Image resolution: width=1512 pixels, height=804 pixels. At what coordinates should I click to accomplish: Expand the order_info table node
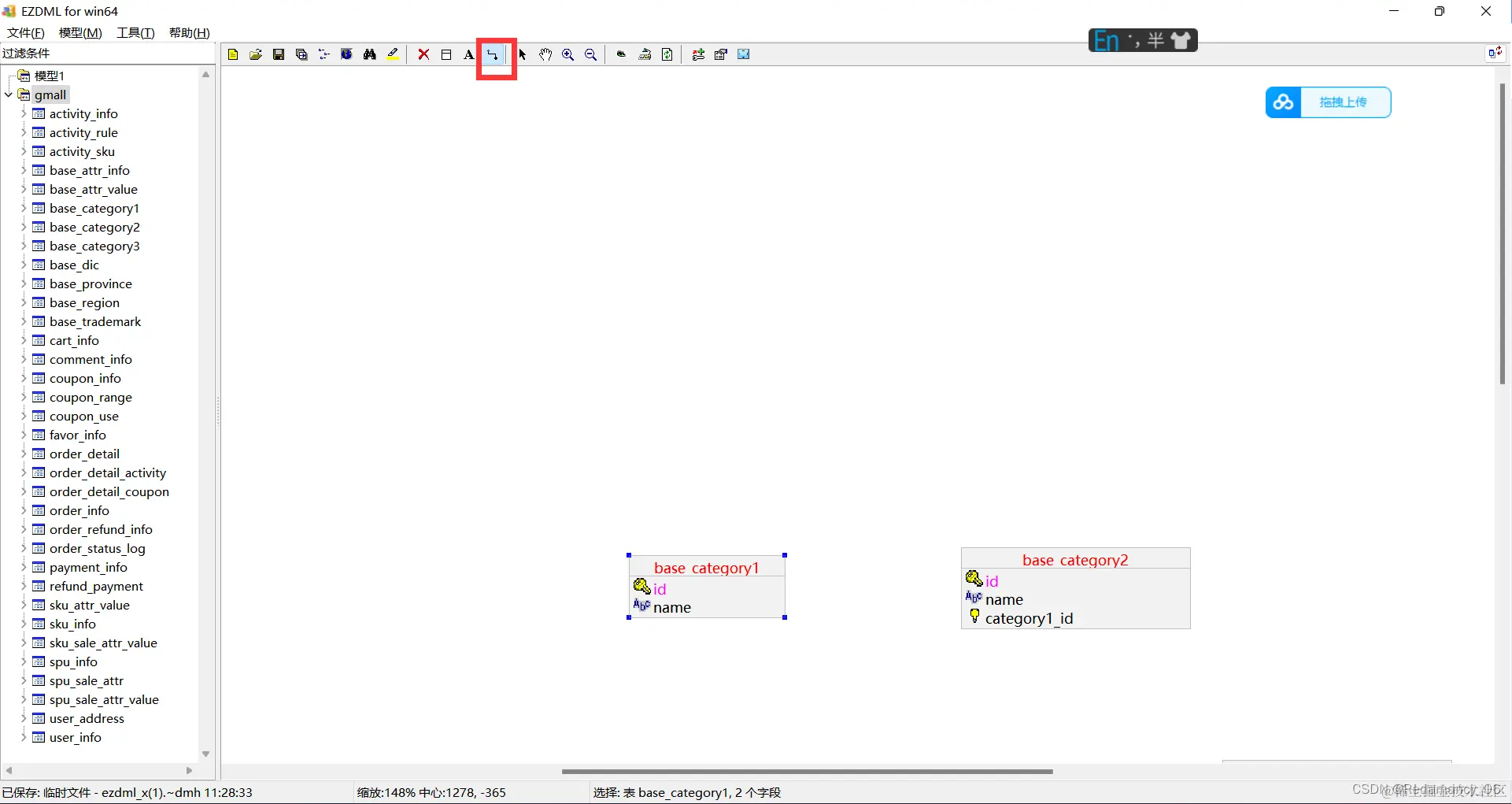click(x=24, y=510)
